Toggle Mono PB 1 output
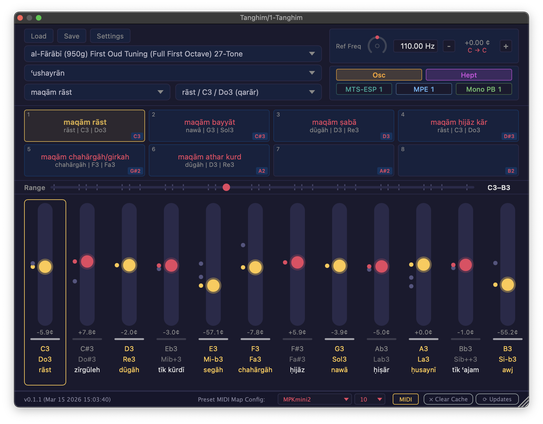543x424 pixels. (484, 89)
